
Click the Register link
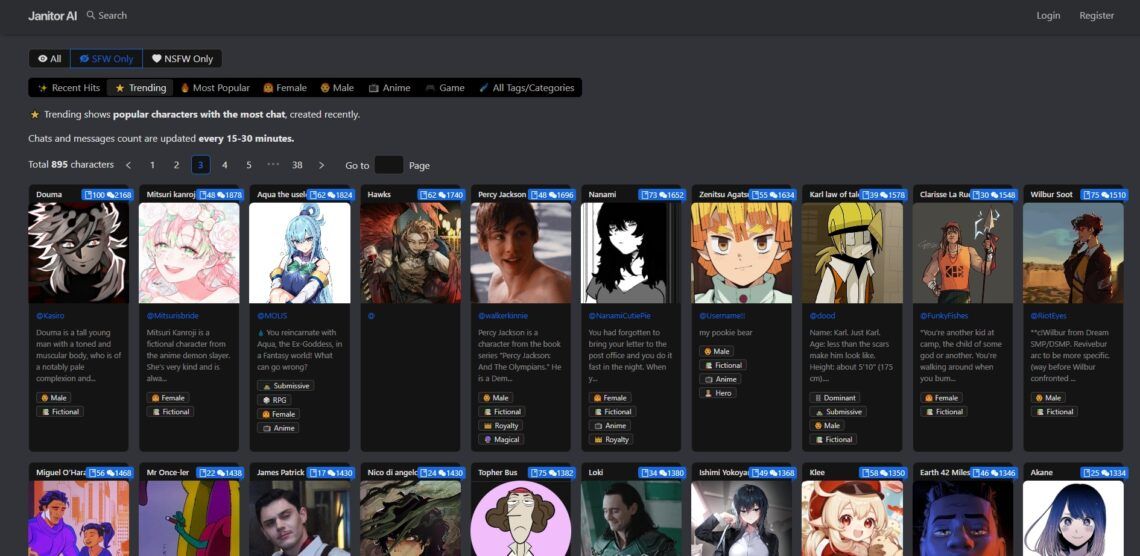pos(1096,16)
